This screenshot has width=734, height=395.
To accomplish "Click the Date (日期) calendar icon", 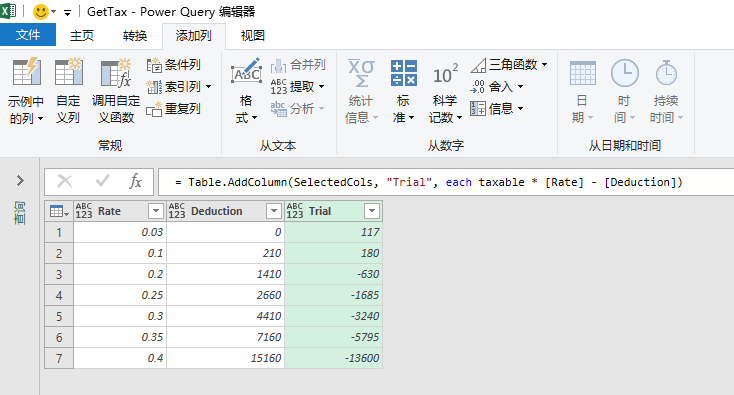I will click(x=583, y=73).
